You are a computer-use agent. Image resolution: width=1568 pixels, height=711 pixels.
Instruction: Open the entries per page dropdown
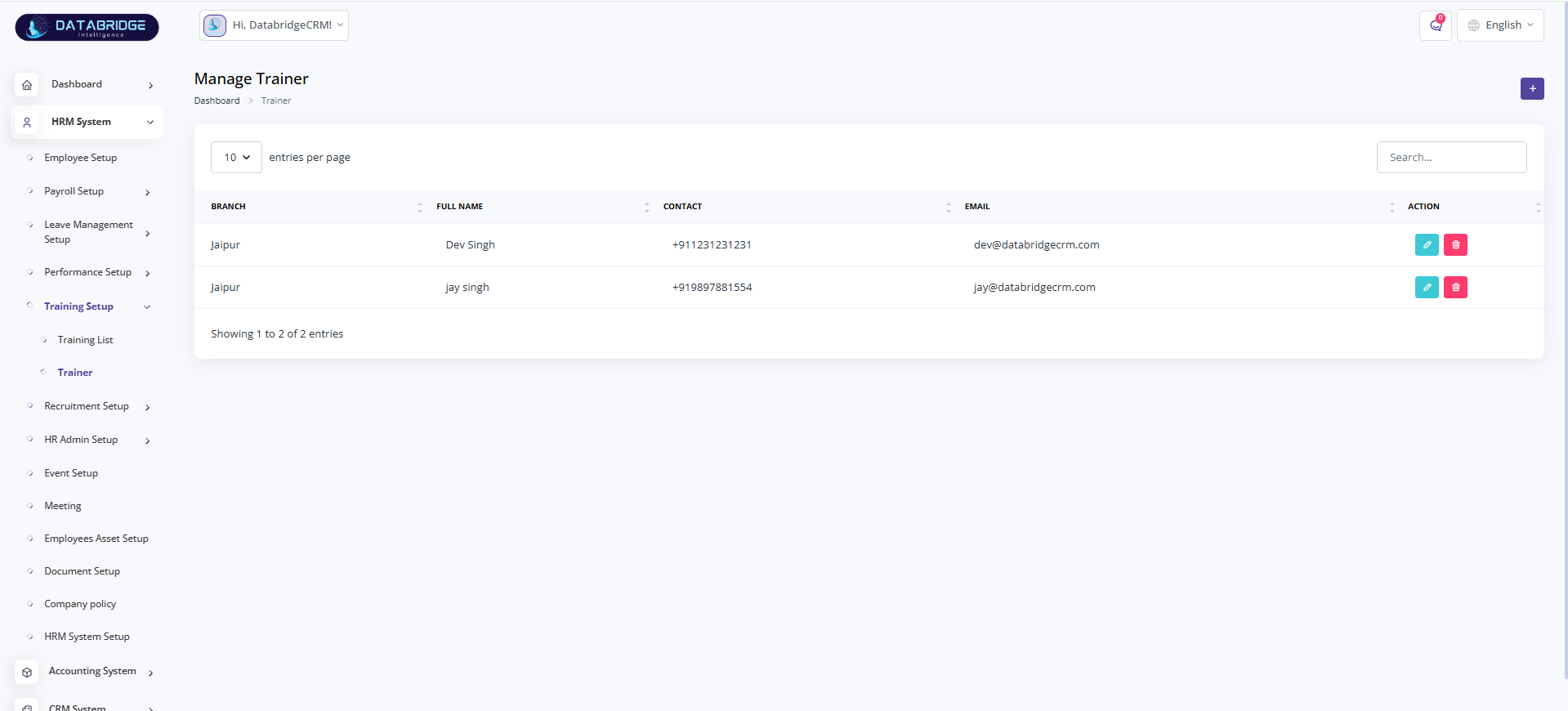pyautogui.click(x=236, y=157)
